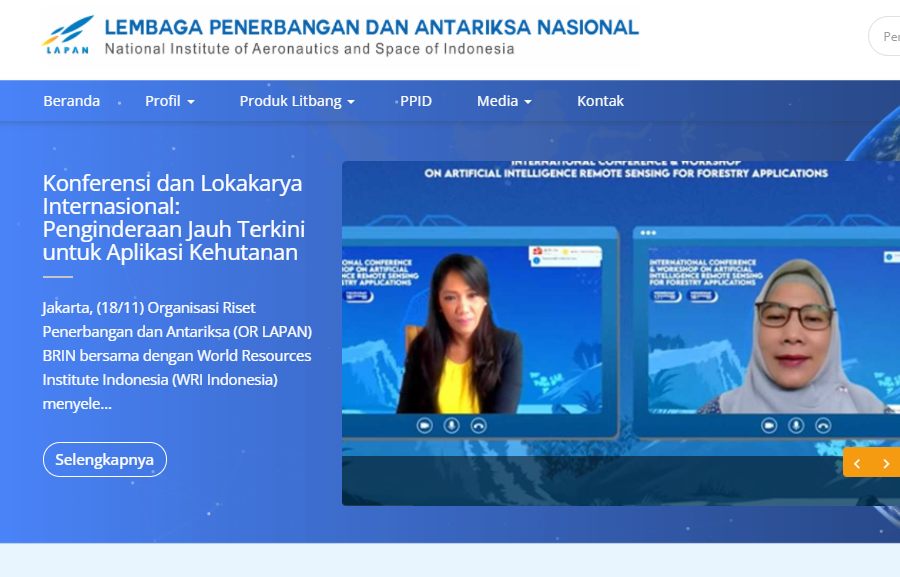The height and width of the screenshot is (577, 900).
Task: Click microphone icon in right video frame
Action: [796, 425]
